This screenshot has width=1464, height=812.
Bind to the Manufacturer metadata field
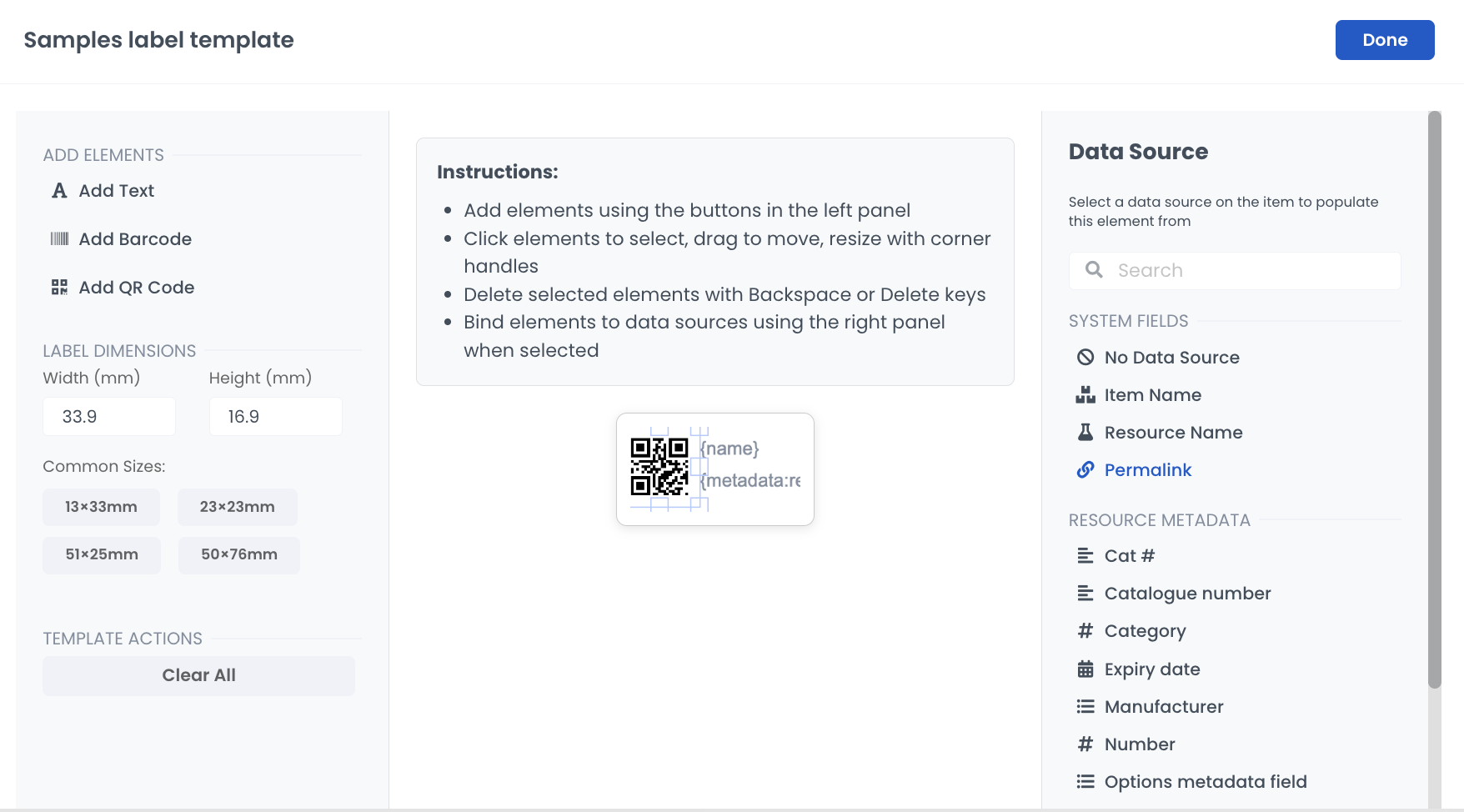pos(1163,707)
